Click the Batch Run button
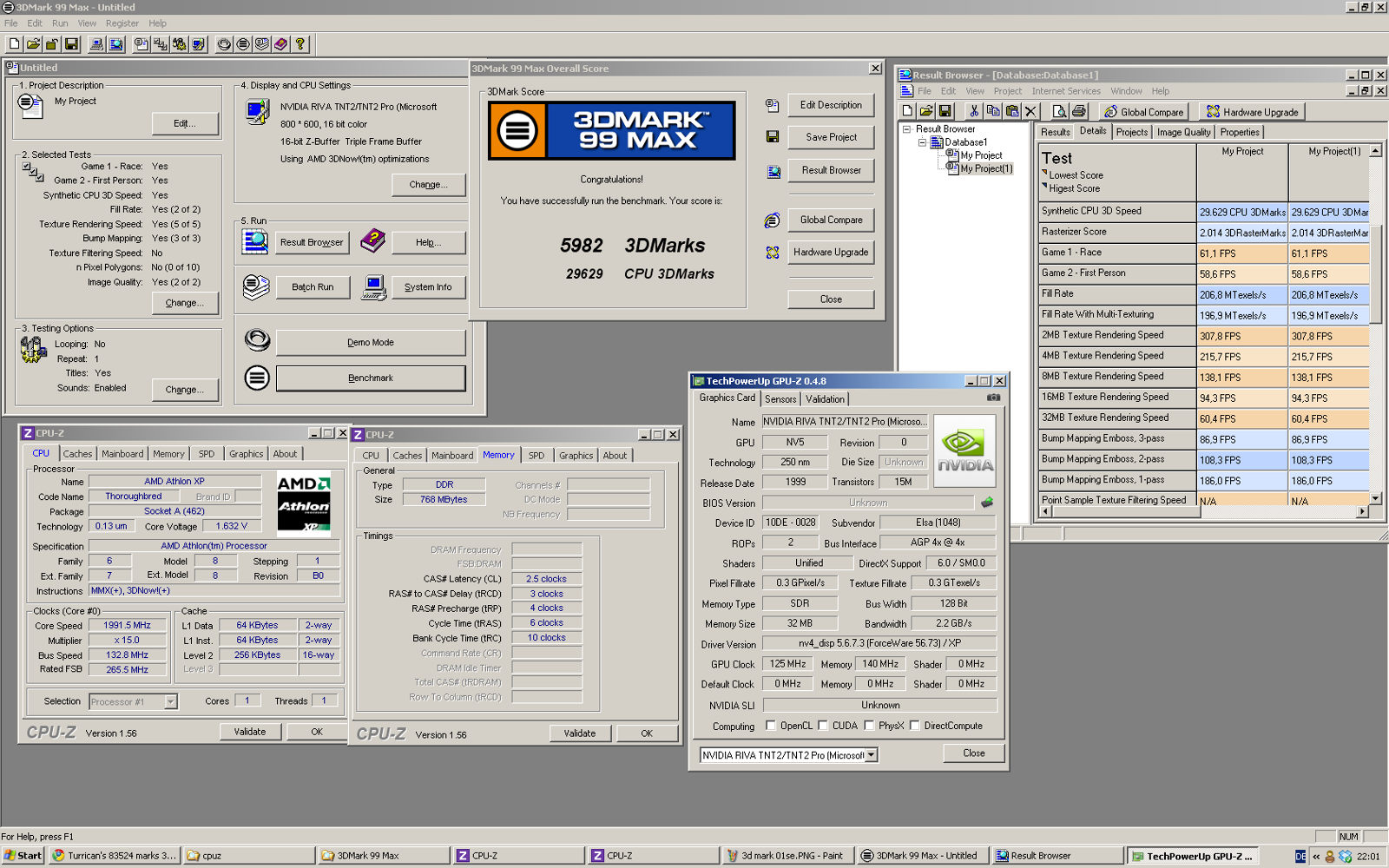The width and height of the screenshot is (1389, 868). pos(313,287)
